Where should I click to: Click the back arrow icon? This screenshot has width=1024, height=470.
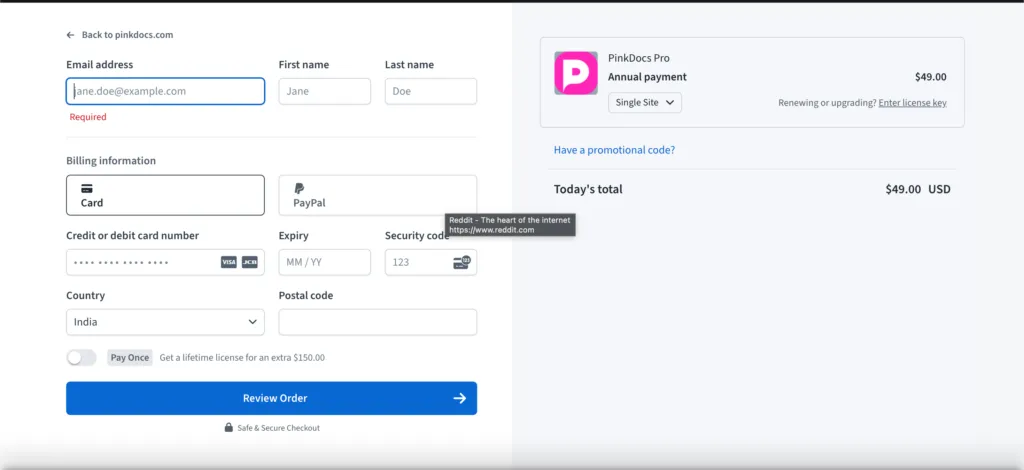(71, 35)
